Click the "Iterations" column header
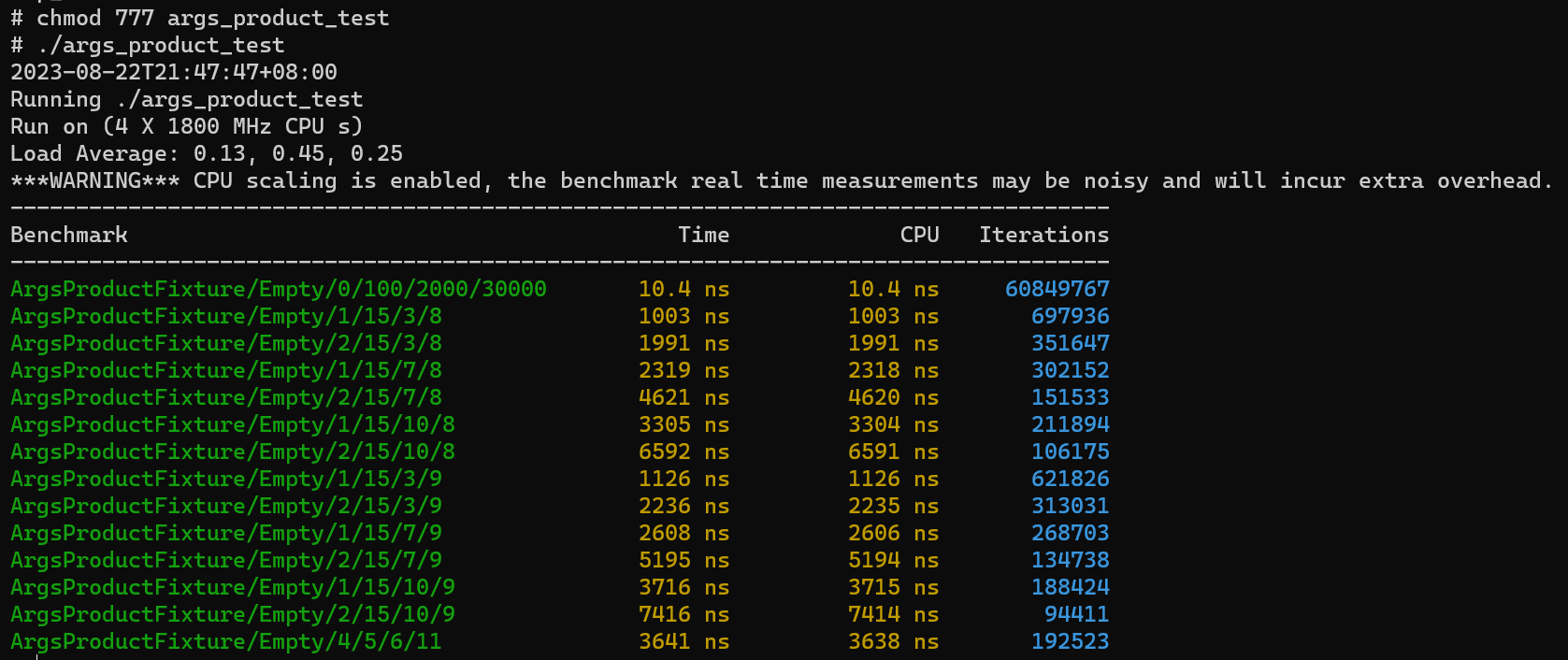The width and height of the screenshot is (1568, 660). click(1044, 235)
